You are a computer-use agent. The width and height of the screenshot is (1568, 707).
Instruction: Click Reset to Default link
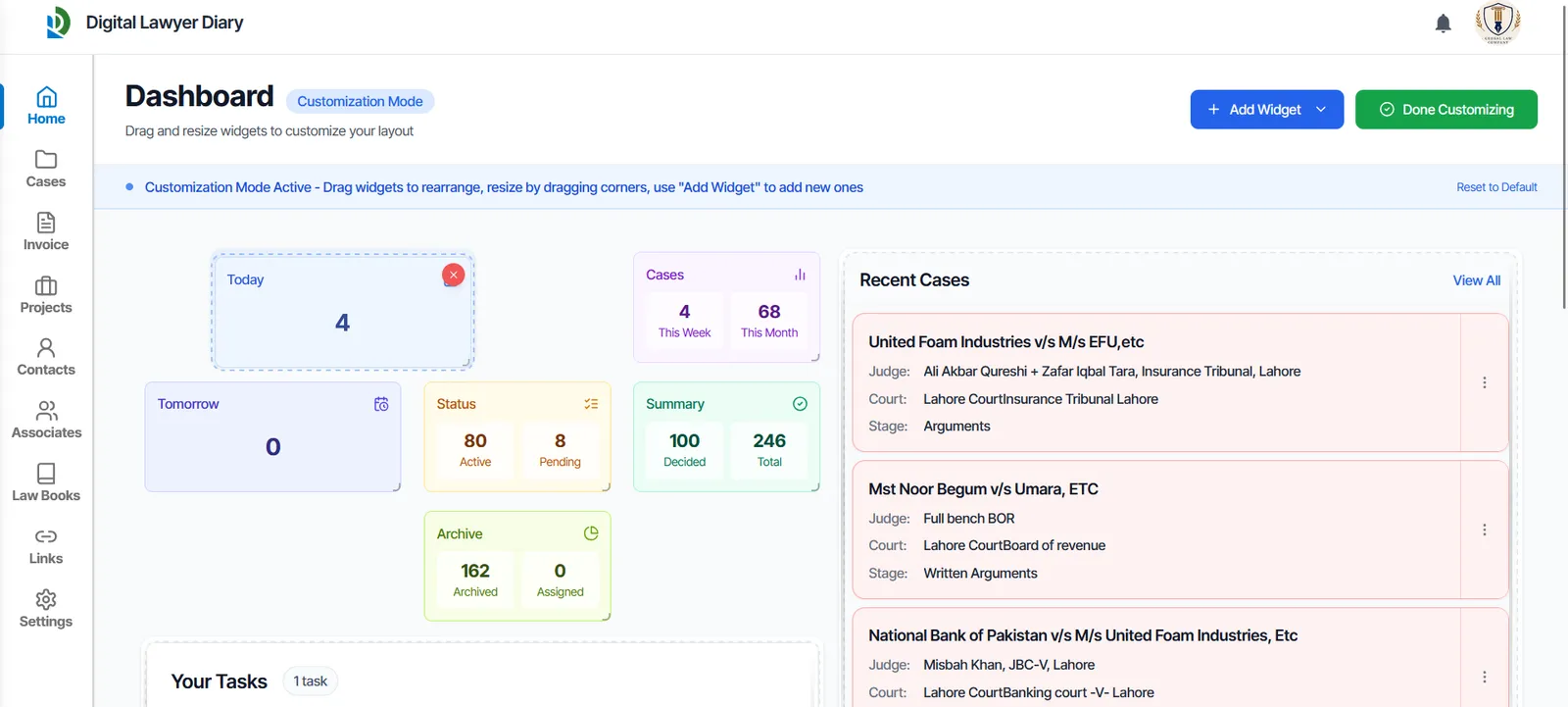[x=1496, y=187]
